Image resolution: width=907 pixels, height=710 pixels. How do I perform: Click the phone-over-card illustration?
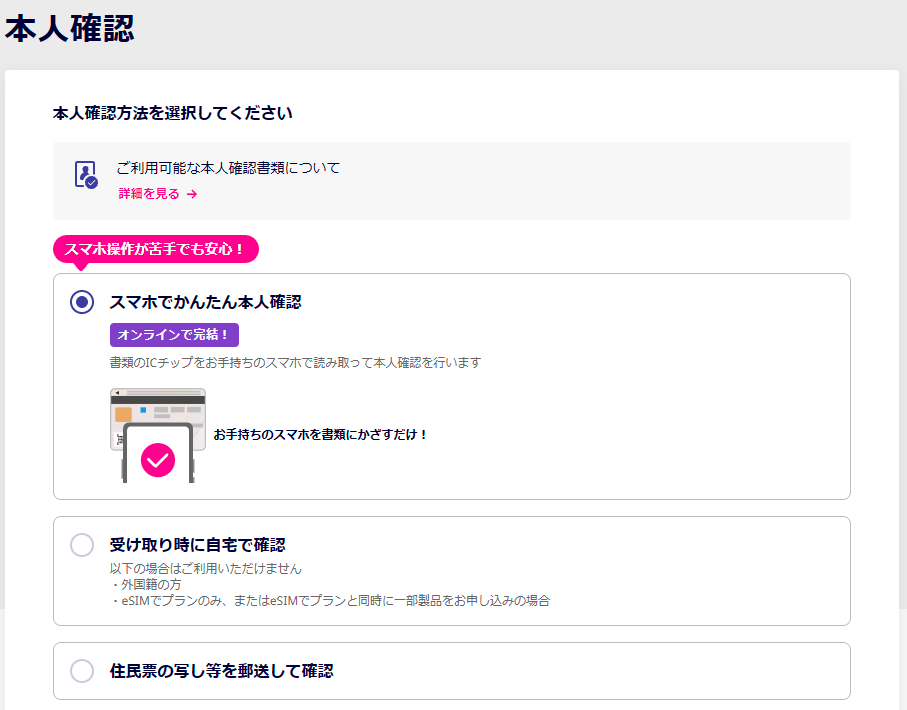pos(158,435)
